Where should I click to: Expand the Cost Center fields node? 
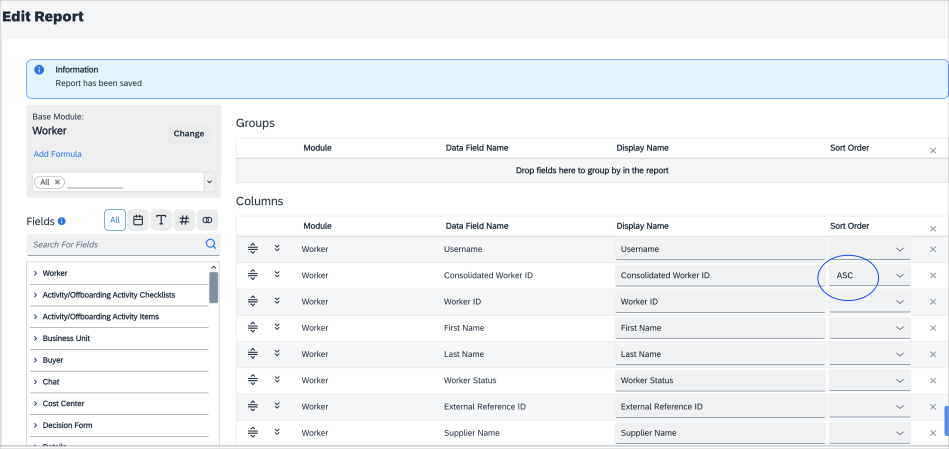coord(35,404)
